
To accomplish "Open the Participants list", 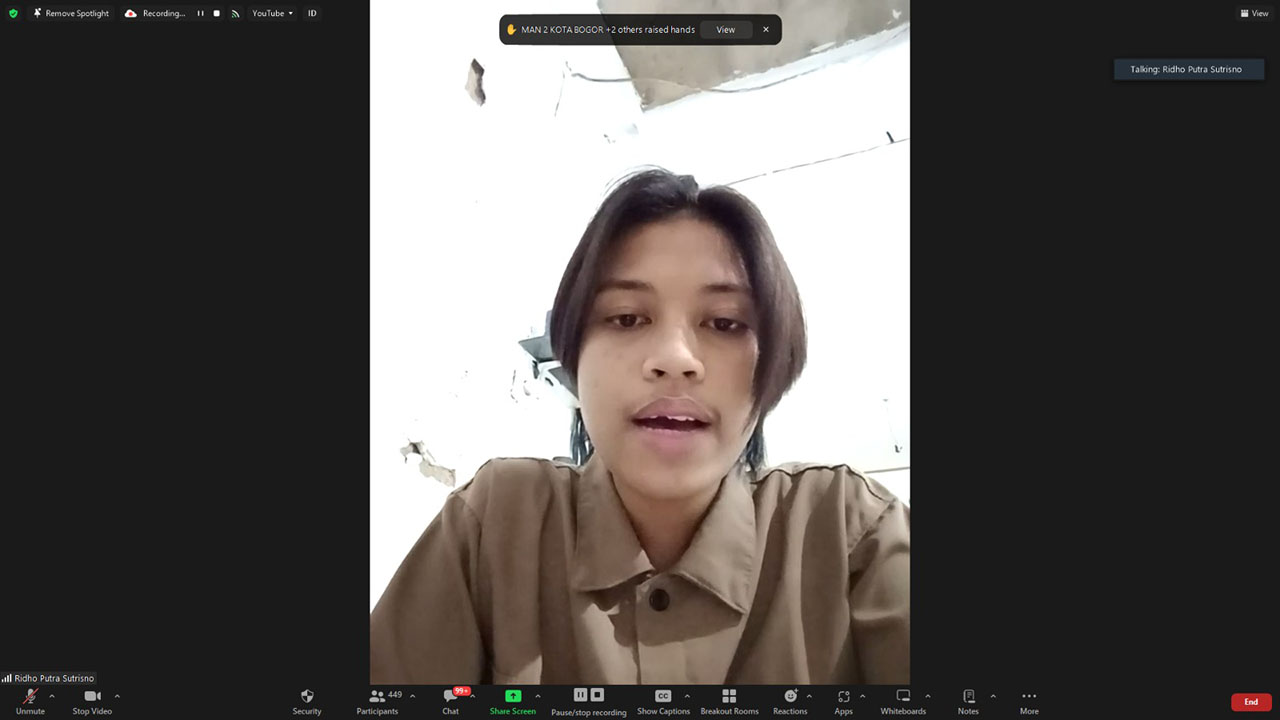I will point(378,701).
